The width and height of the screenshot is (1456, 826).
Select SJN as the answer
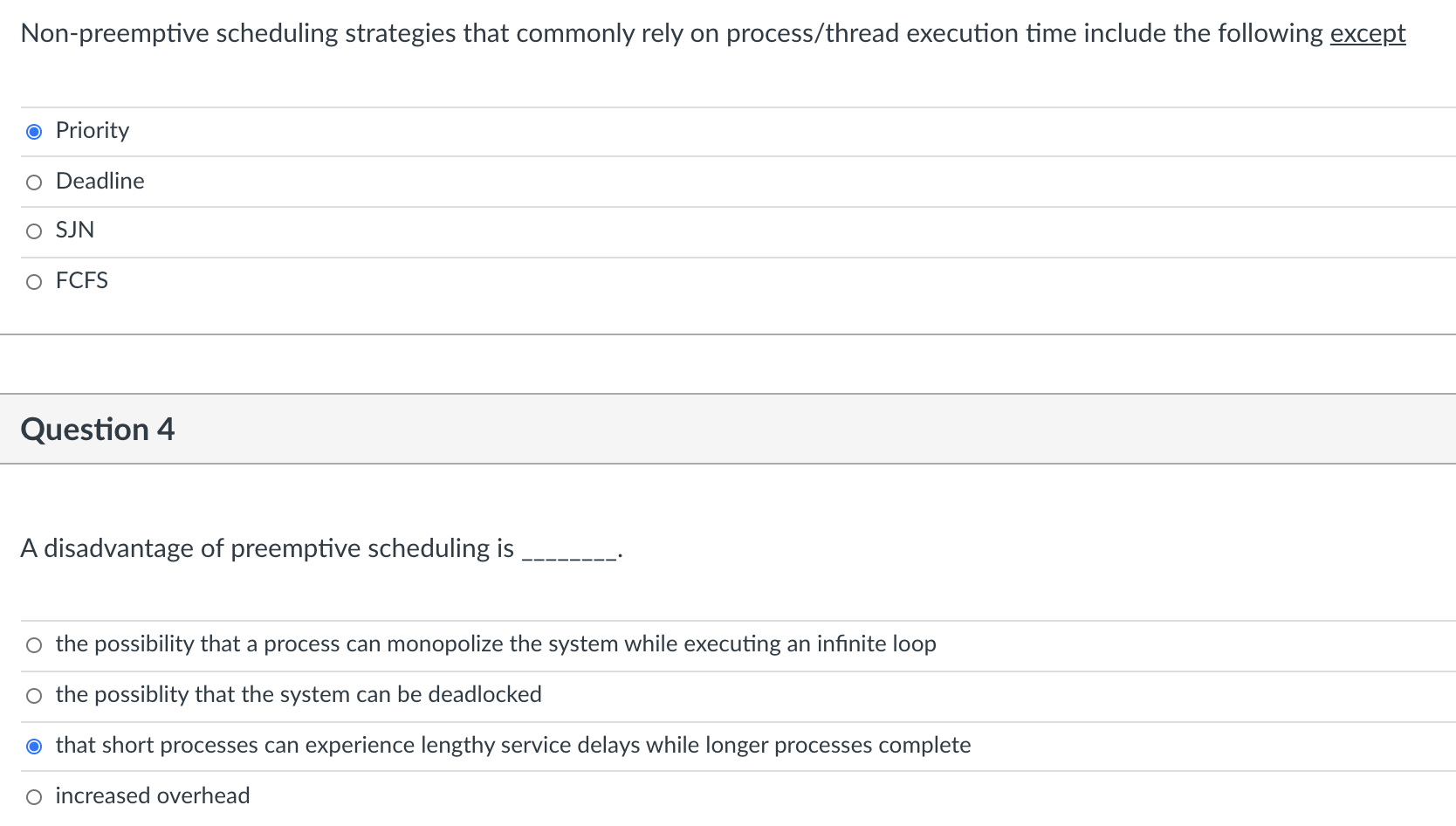pos(34,231)
